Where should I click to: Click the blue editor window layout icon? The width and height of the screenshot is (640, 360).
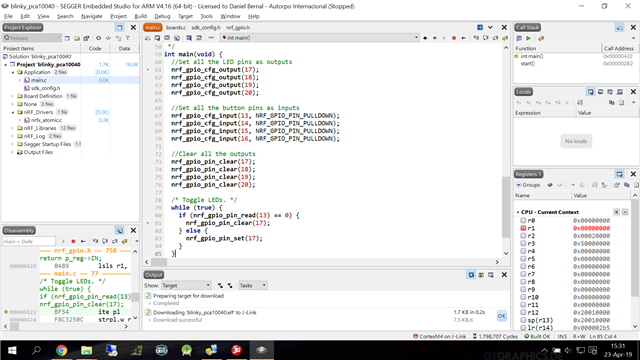(480, 27)
